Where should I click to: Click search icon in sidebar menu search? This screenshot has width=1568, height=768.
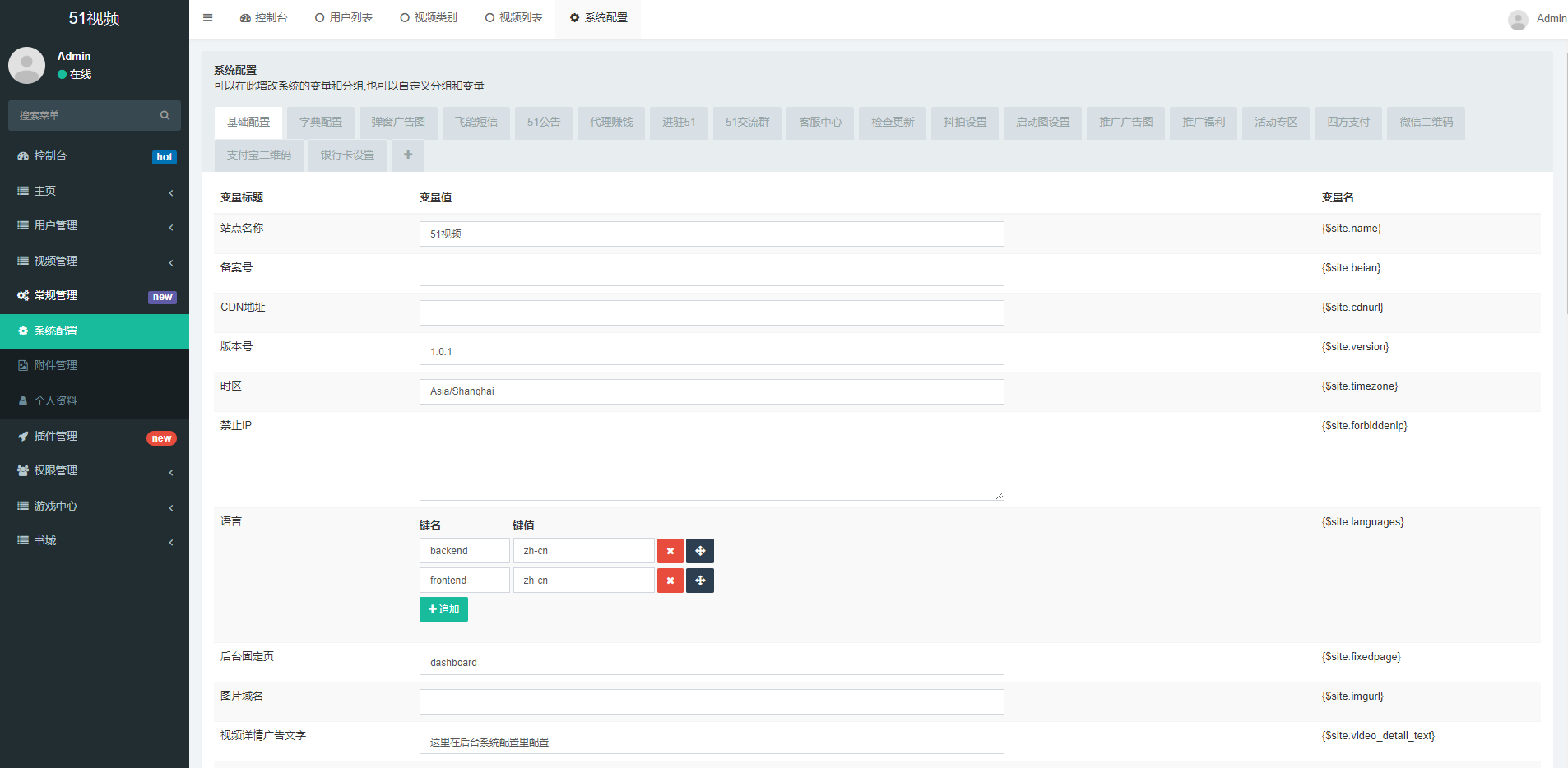pos(165,115)
